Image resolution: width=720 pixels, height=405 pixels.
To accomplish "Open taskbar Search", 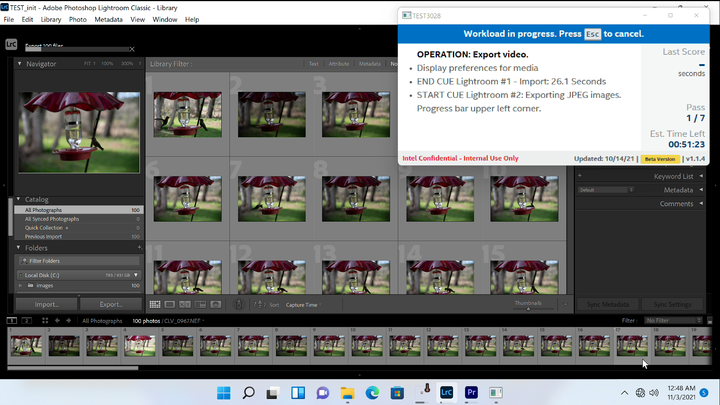I will point(248,393).
